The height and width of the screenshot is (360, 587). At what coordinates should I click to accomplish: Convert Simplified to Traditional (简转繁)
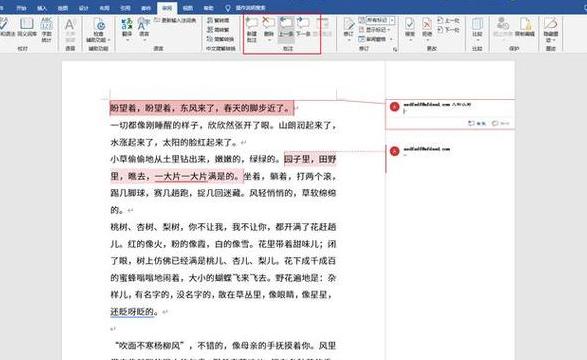[x=219, y=30]
